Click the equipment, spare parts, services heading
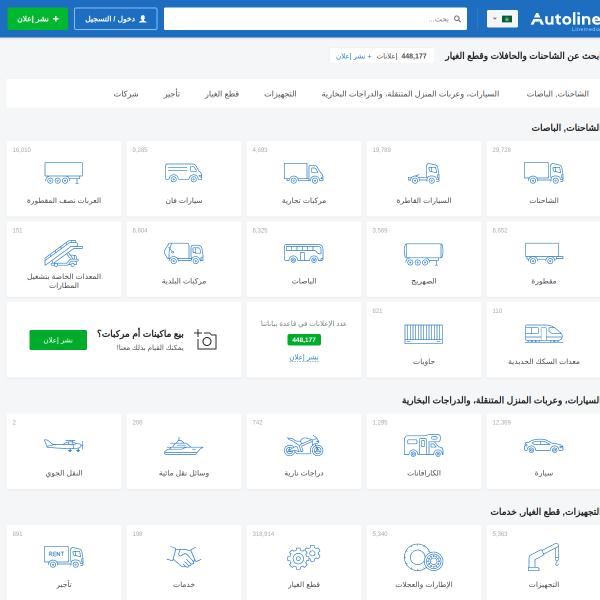This screenshot has width=600, height=600. pyautogui.click(x=545, y=512)
